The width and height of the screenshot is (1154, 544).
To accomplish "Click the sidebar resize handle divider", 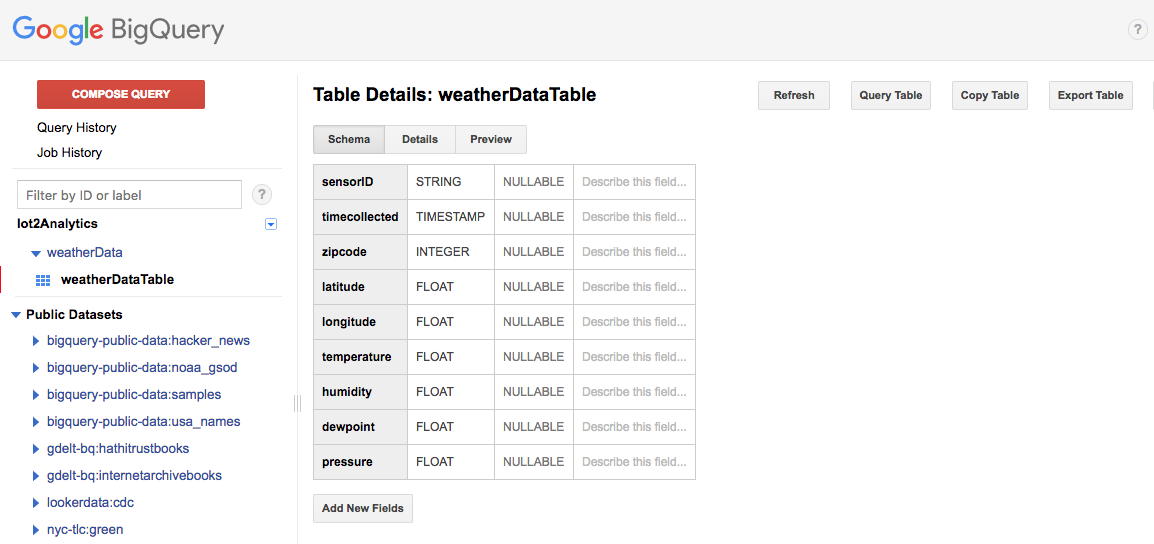I will (x=297, y=403).
